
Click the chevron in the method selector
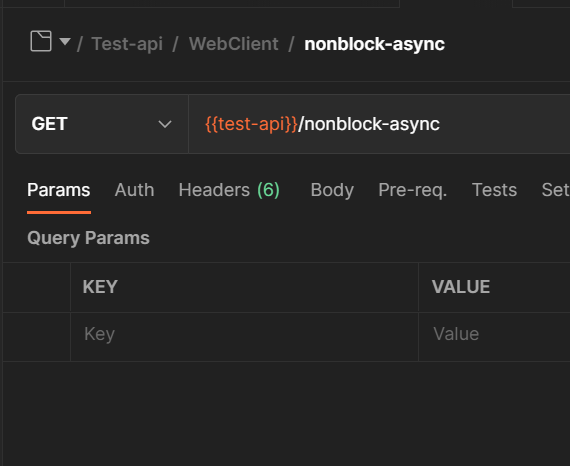pyautogui.click(x=165, y=124)
